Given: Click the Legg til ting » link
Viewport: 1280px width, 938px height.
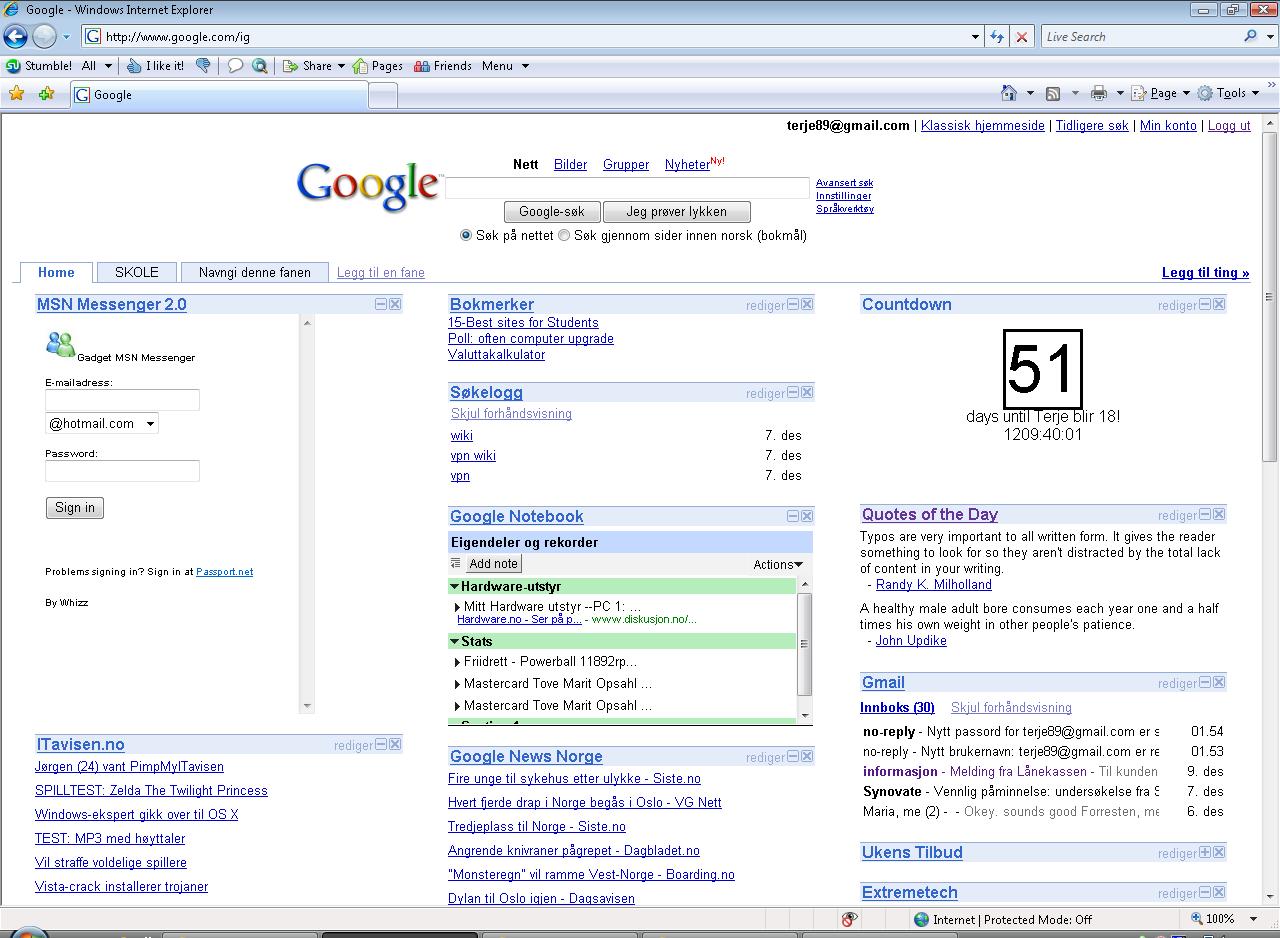Looking at the screenshot, I should pyautogui.click(x=1205, y=272).
